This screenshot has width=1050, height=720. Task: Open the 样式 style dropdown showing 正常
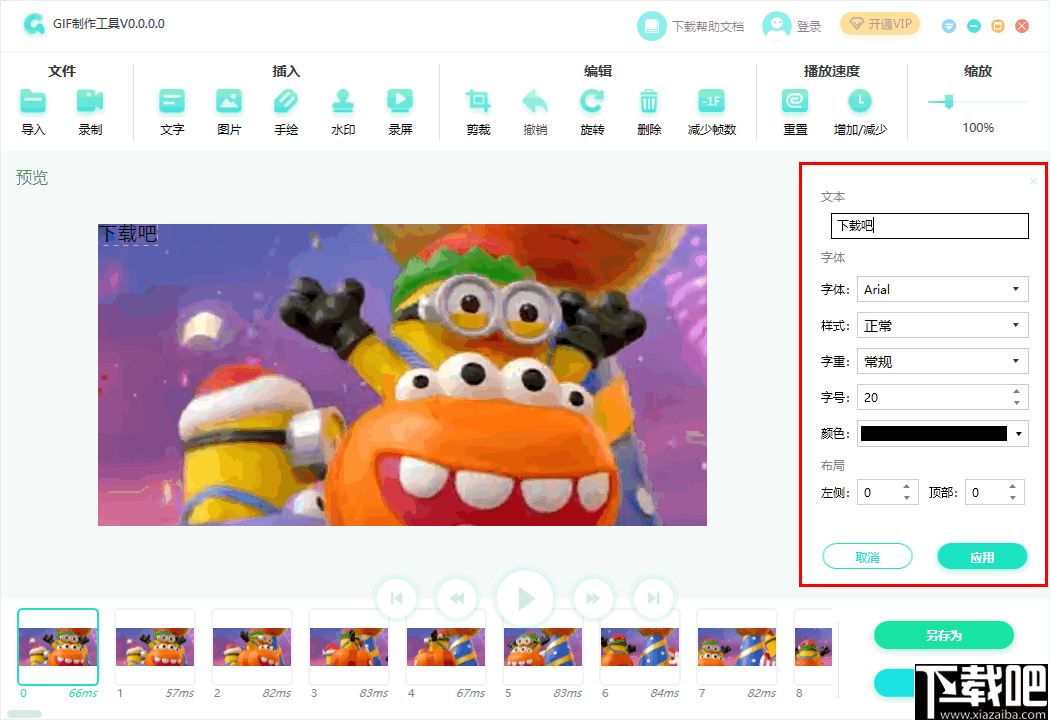pos(942,326)
